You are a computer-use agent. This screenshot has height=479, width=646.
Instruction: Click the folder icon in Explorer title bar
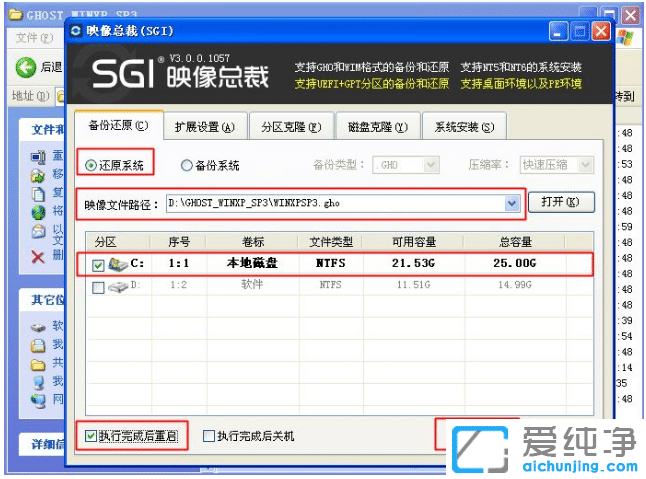[x=16, y=15]
